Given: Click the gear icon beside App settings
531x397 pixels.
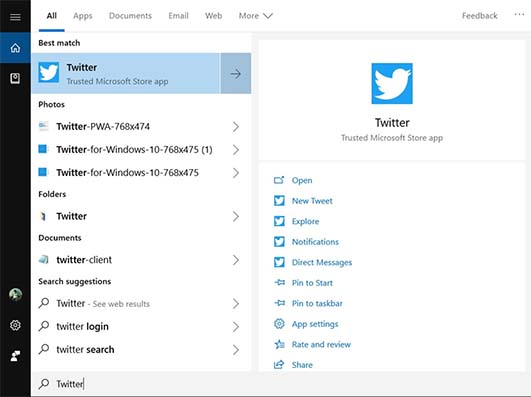Looking at the screenshot, I should coord(279,323).
